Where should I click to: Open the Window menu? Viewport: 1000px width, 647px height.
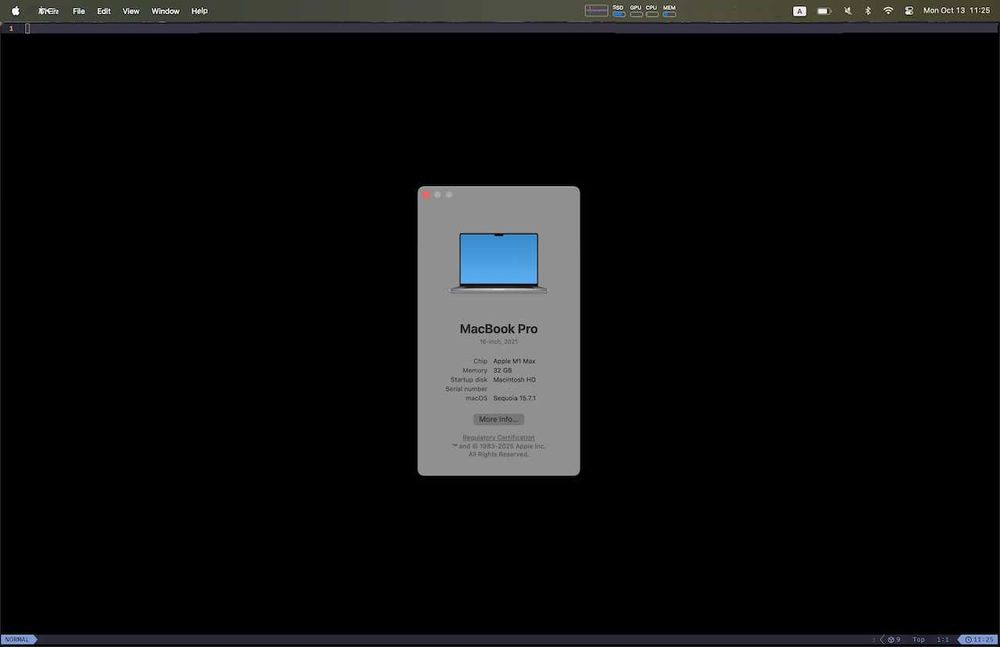coord(165,11)
